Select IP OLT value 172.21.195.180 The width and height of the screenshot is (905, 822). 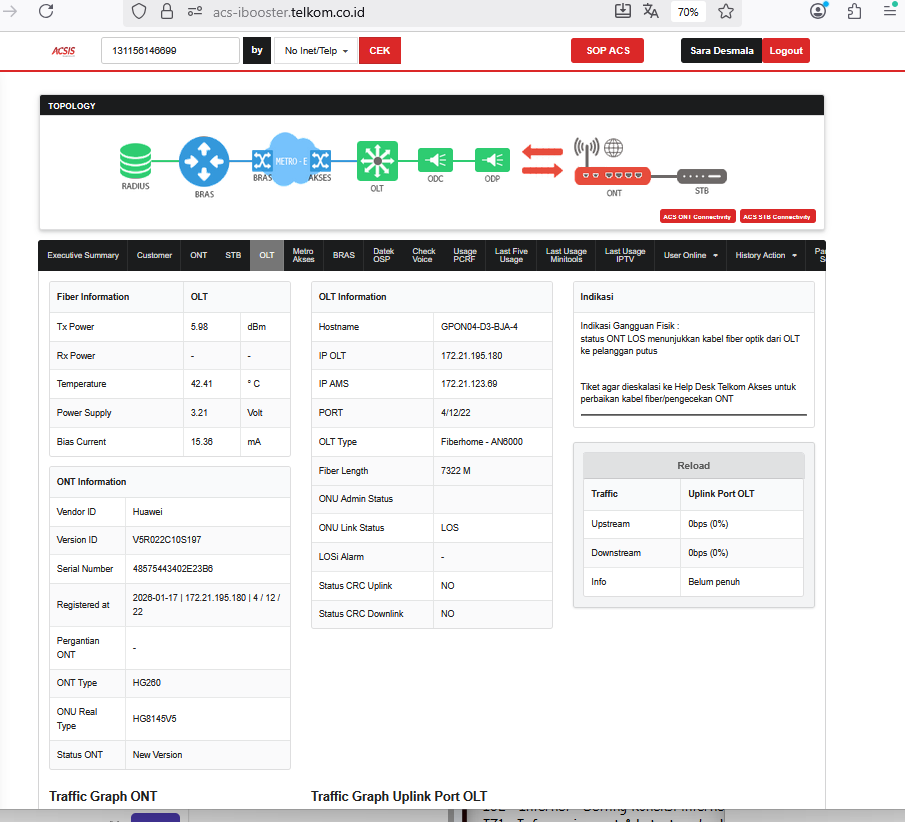click(x=472, y=356)
